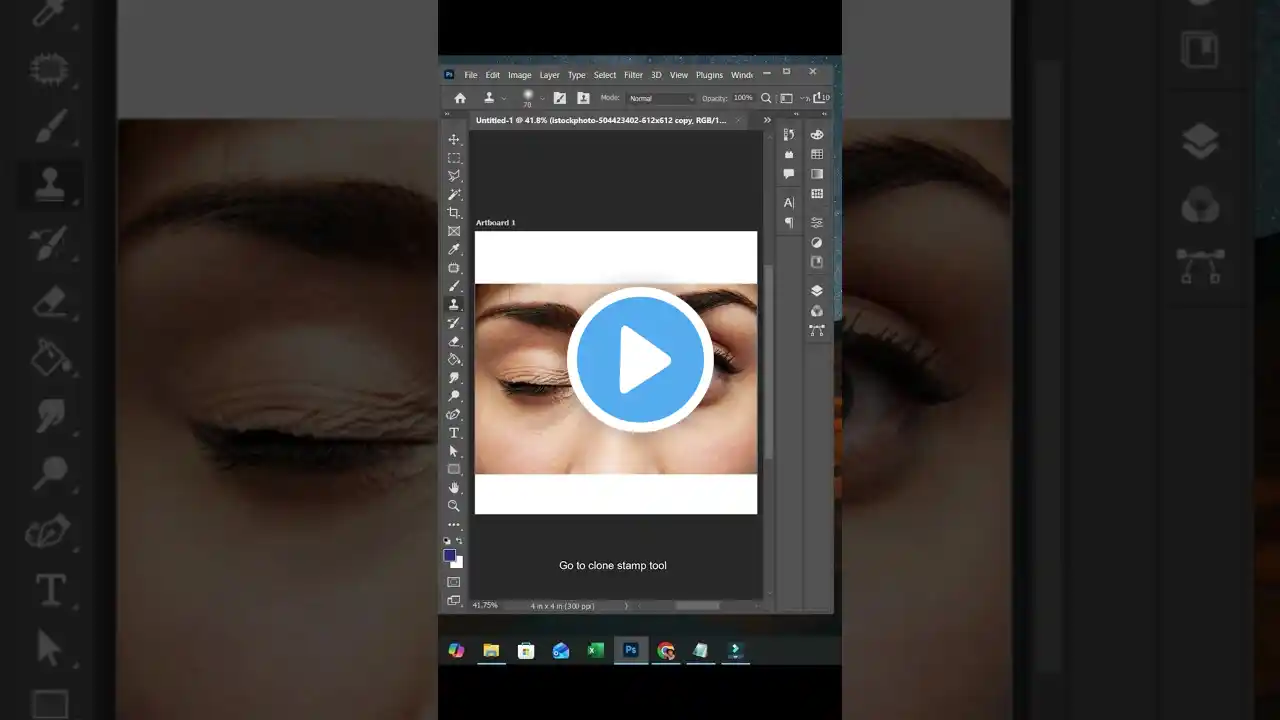Open the Paragraph panel icon
This screenshot has width=1280, height=720.
click(789, 222)
